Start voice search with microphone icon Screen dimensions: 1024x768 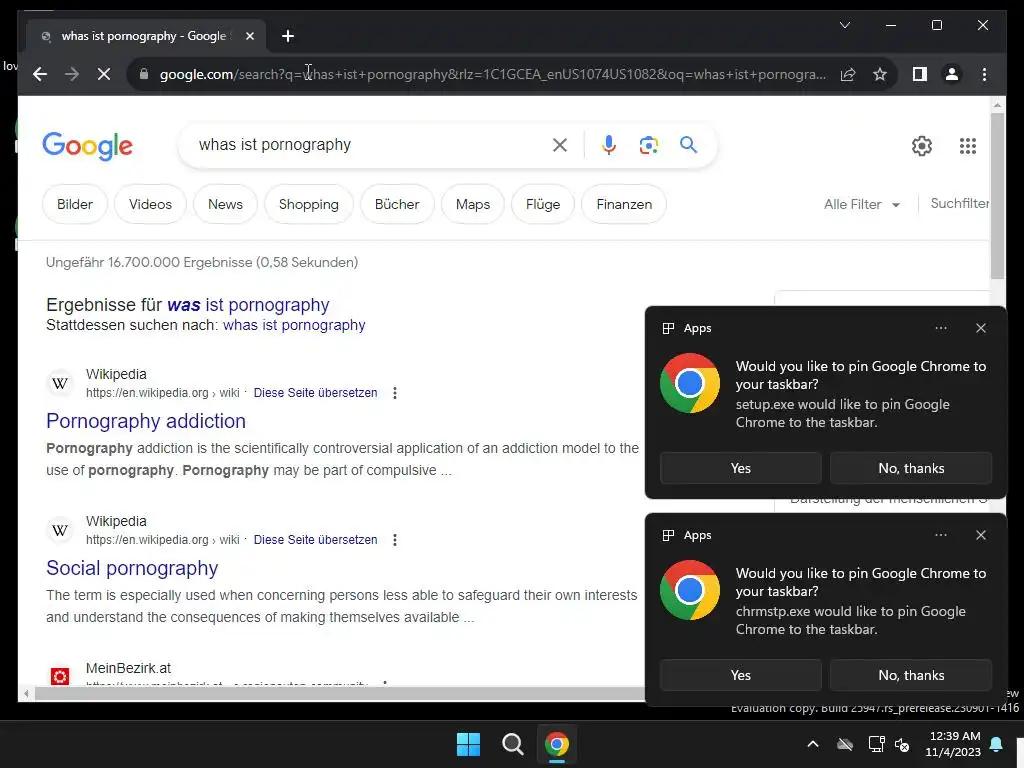click(609, 145)
